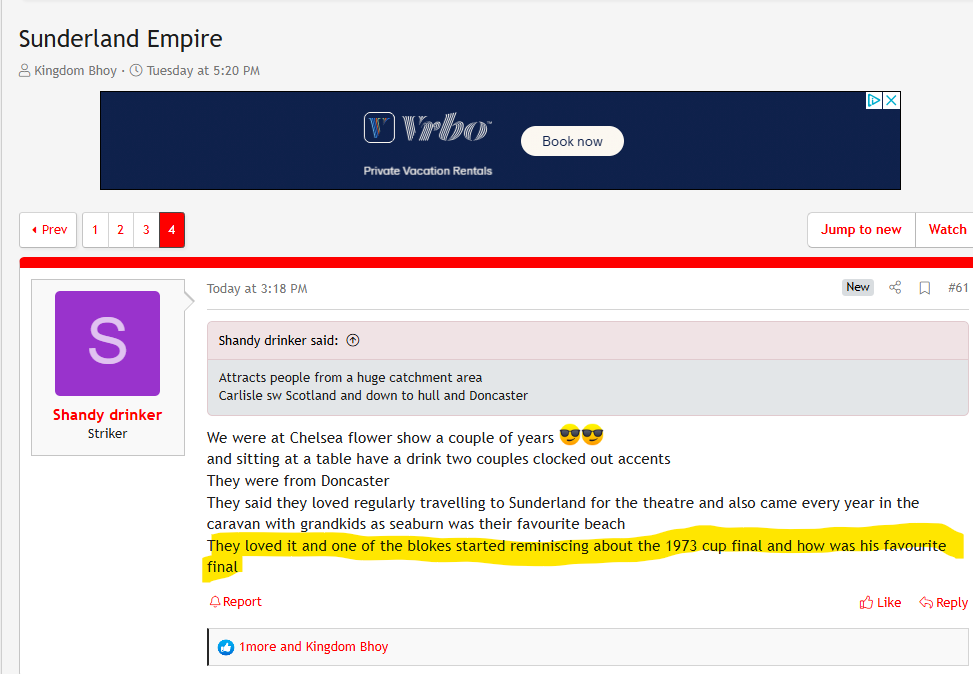Close the Vrbo ad with X icon
Screen dimensions: 973x674
tap(891, 101)
